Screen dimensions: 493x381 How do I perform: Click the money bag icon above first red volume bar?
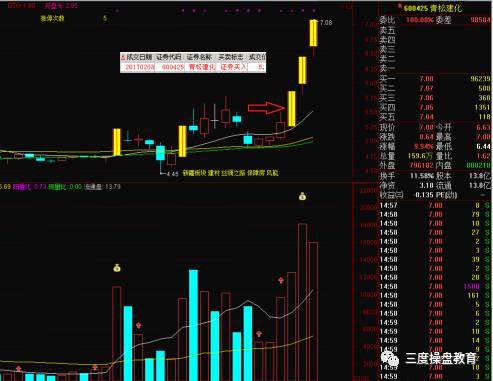[x=117, y=267]
